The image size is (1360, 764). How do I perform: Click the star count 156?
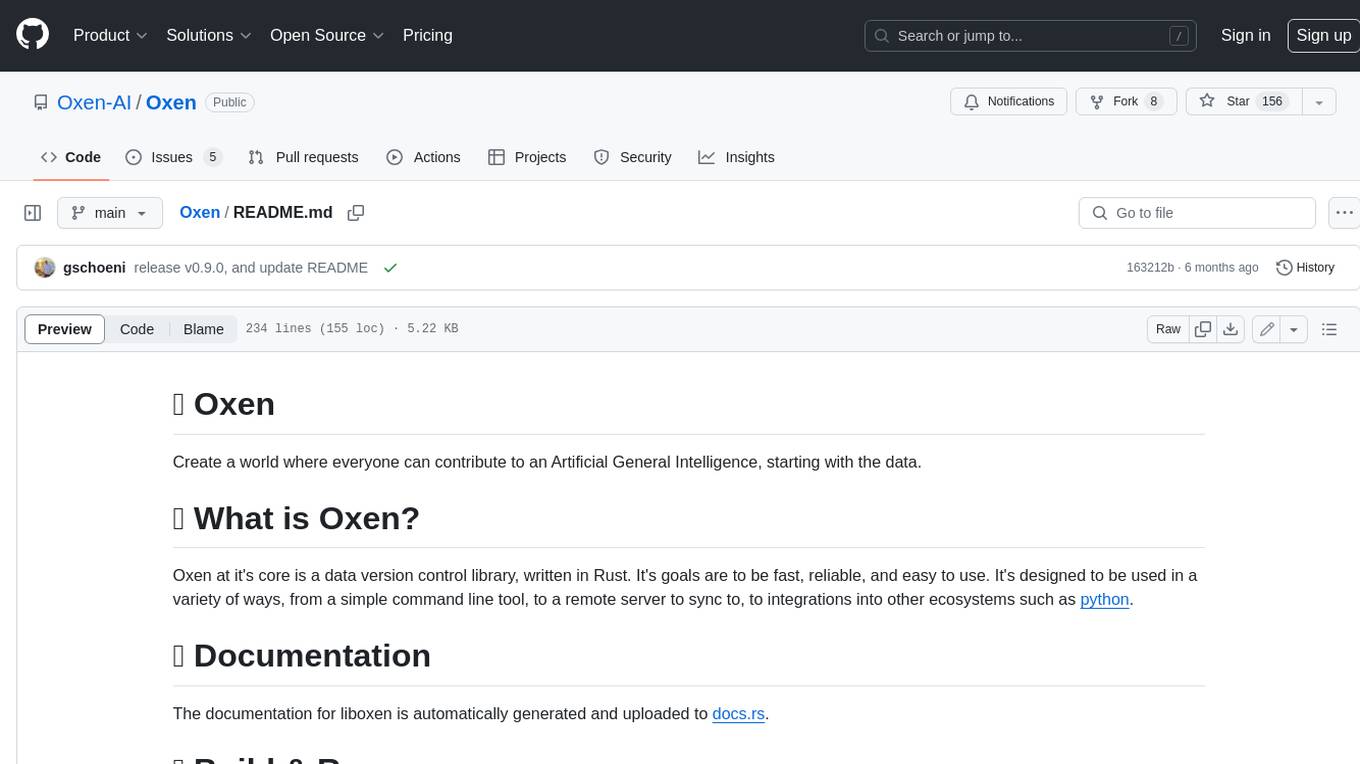click(x=1272, y=102)
